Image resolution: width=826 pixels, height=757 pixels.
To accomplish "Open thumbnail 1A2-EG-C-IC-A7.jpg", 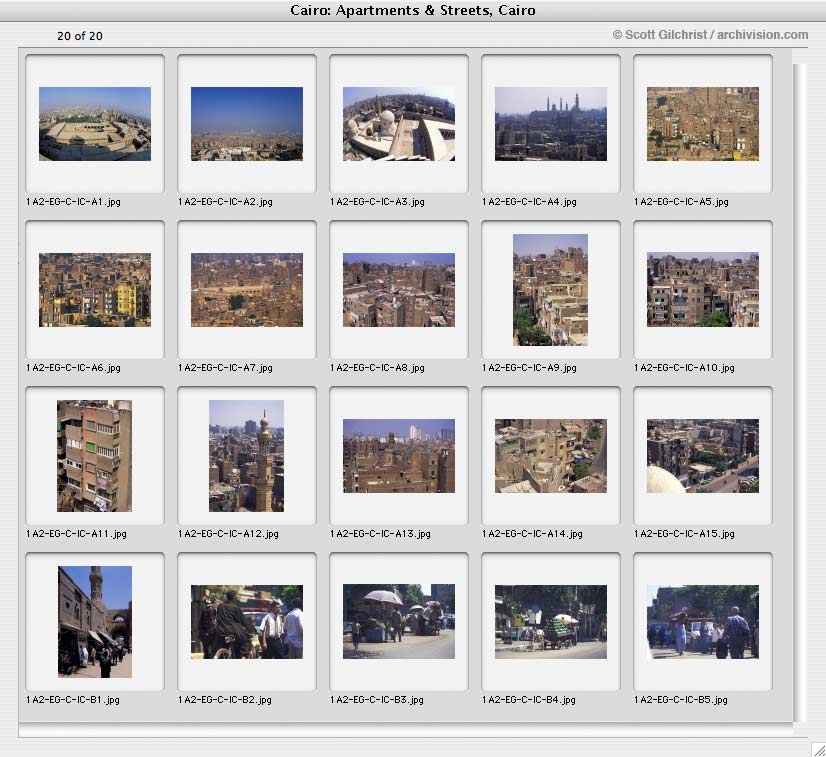I will 247,290.
